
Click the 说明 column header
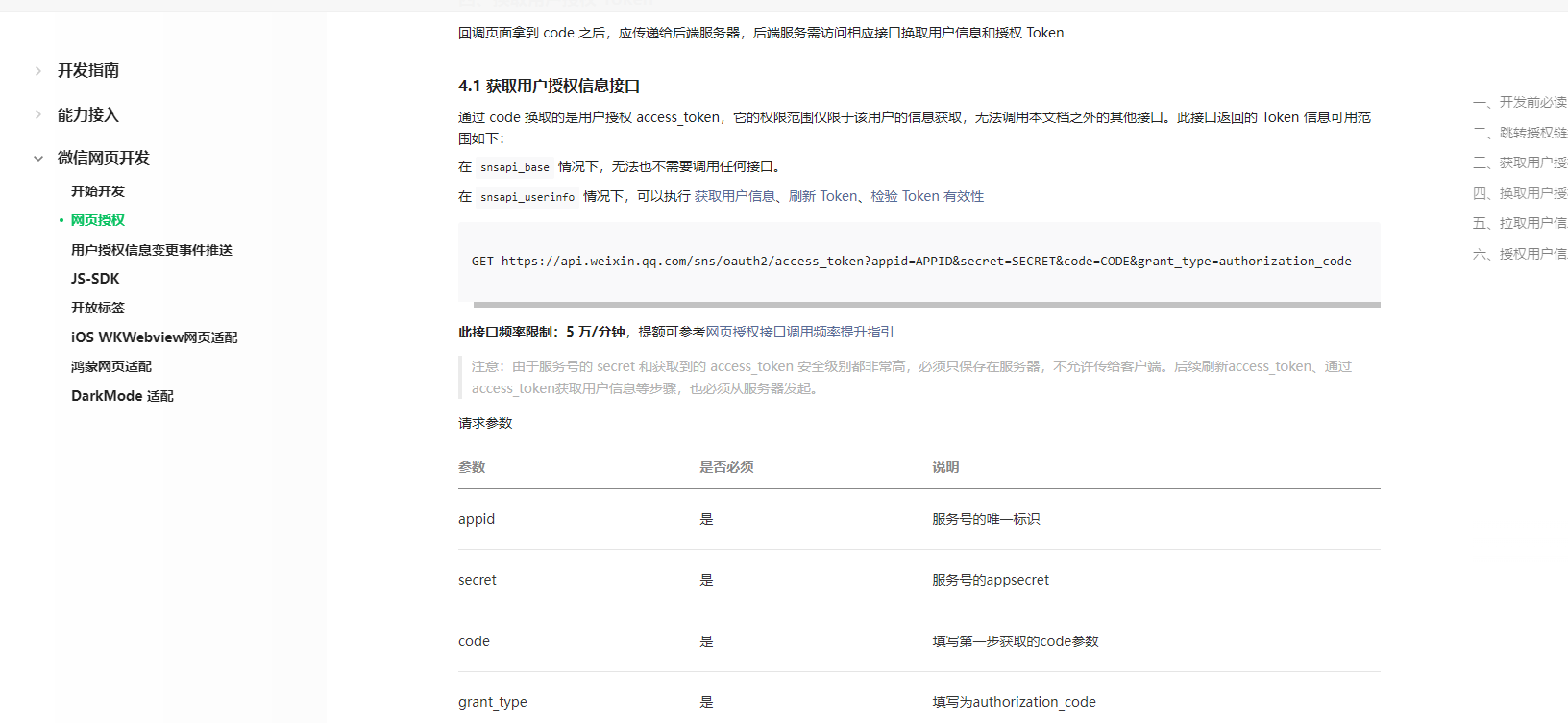[945, 467]
